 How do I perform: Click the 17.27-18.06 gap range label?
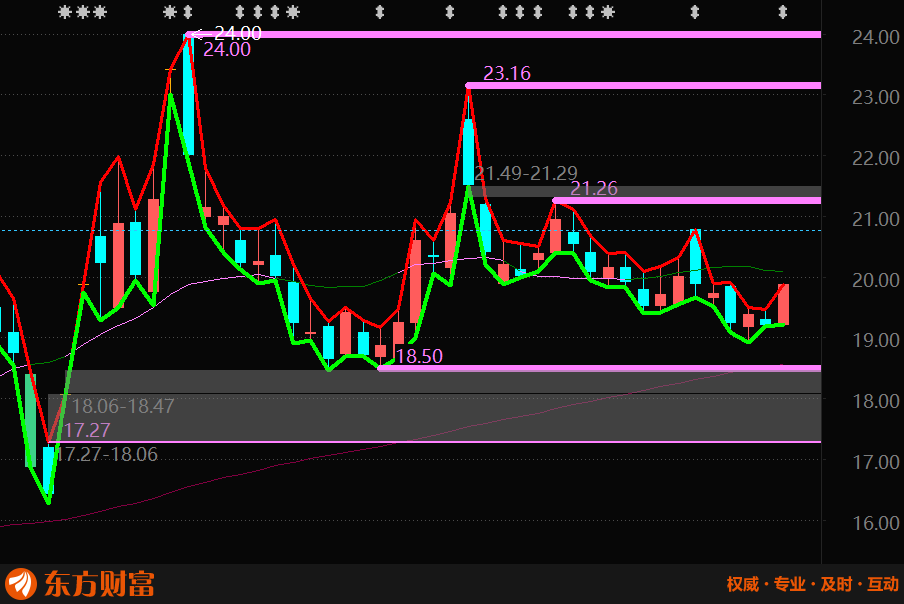(107, 454)
